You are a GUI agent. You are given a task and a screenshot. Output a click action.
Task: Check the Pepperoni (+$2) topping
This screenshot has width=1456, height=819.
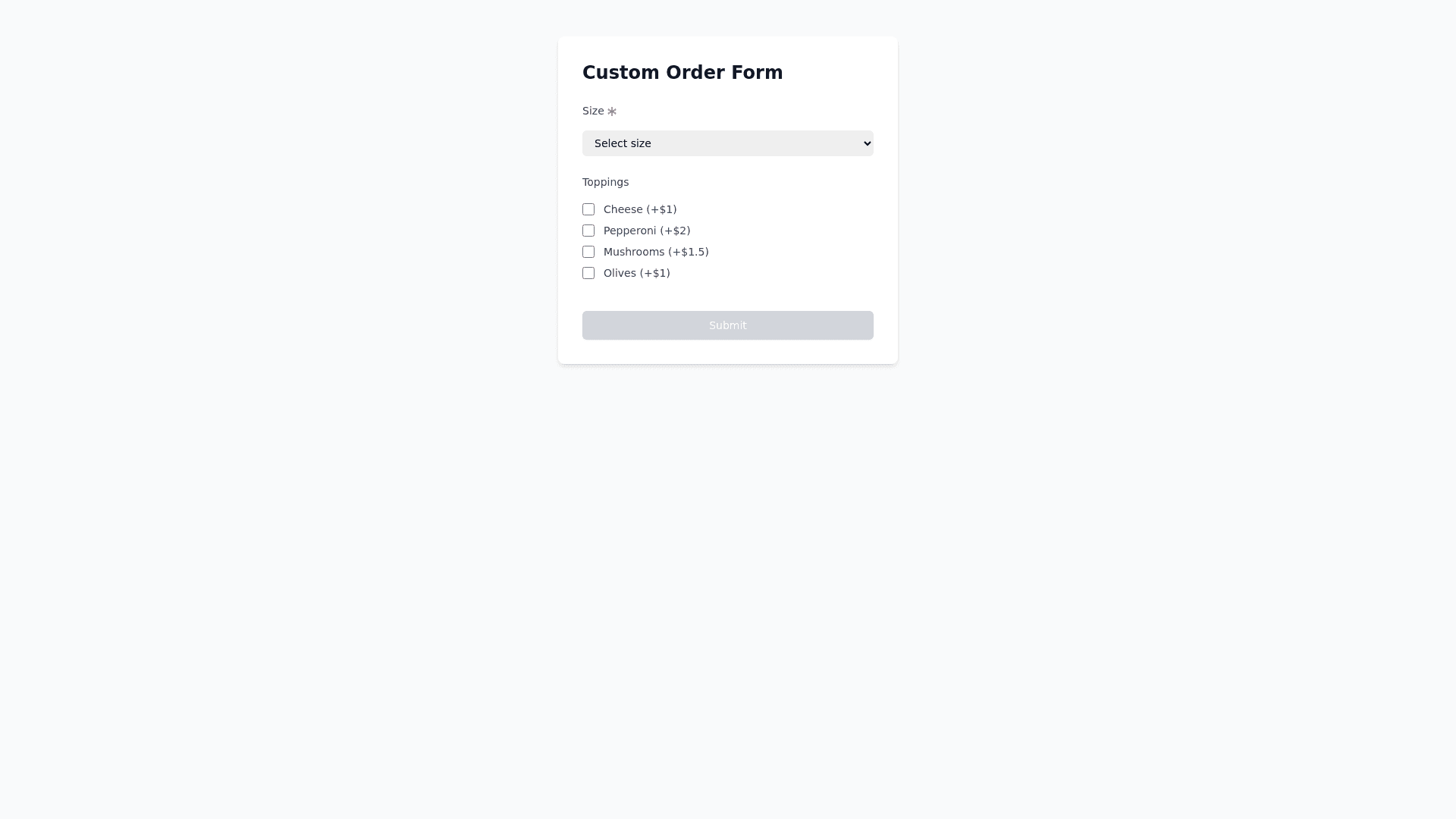point(588,231)
